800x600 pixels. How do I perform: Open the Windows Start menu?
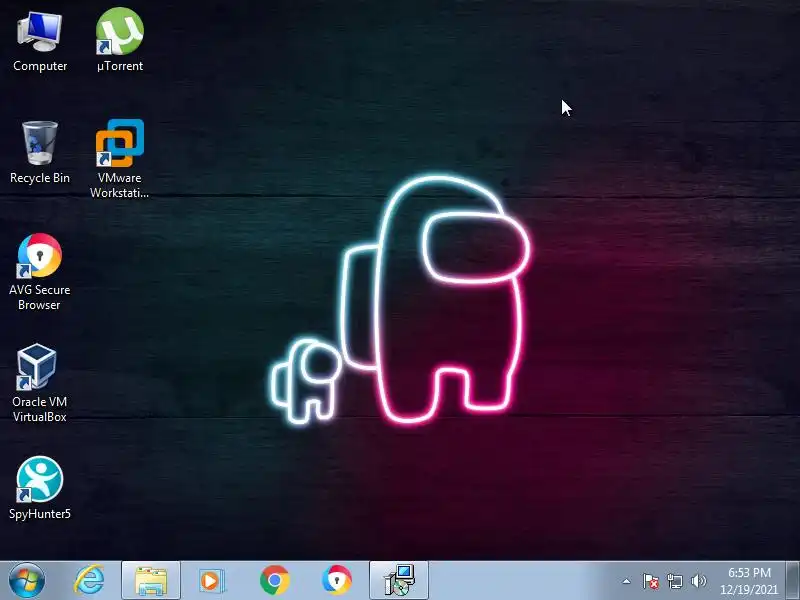(27, 581)
